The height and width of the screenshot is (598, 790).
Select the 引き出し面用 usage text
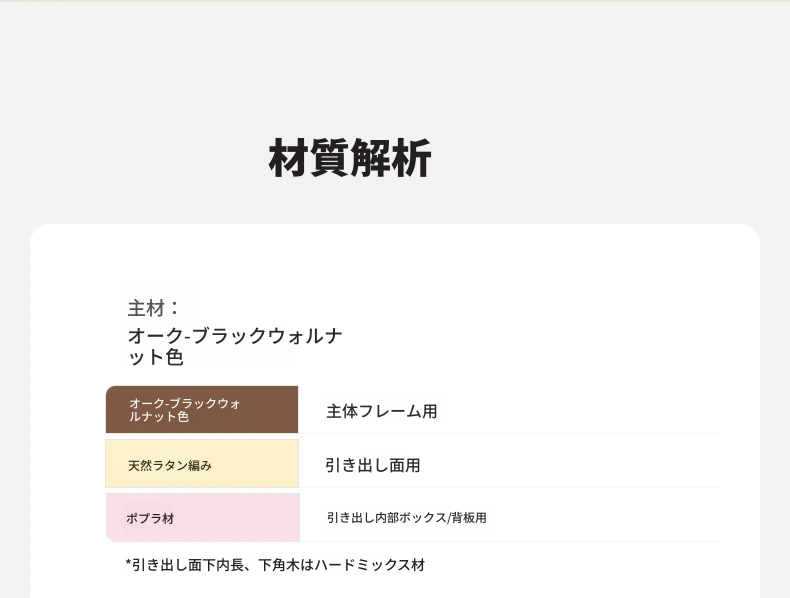[x=372, y=465]
